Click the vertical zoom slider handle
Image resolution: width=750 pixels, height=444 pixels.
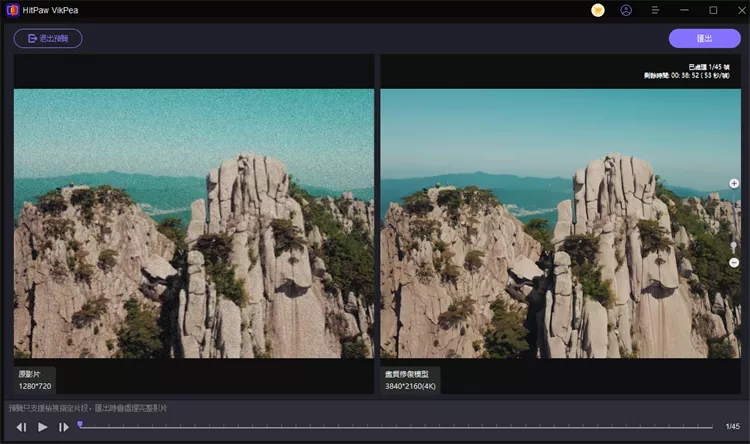pos(734,244)
